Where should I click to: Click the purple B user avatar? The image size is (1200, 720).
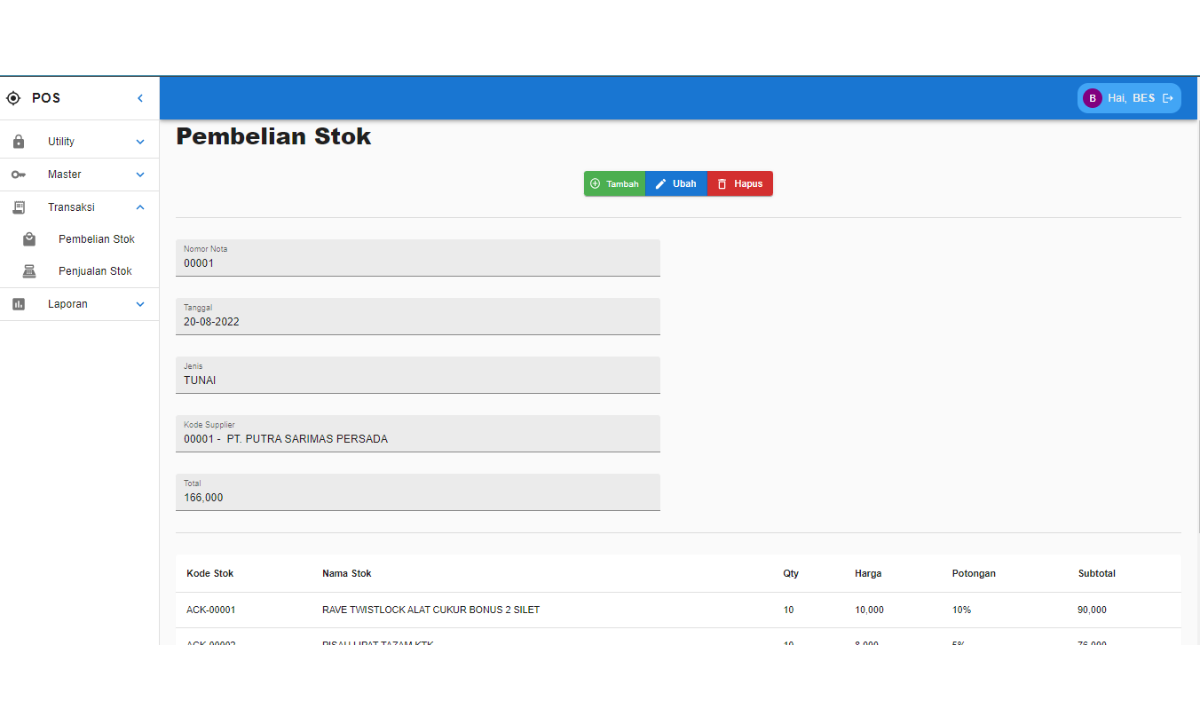point(1092,98)
